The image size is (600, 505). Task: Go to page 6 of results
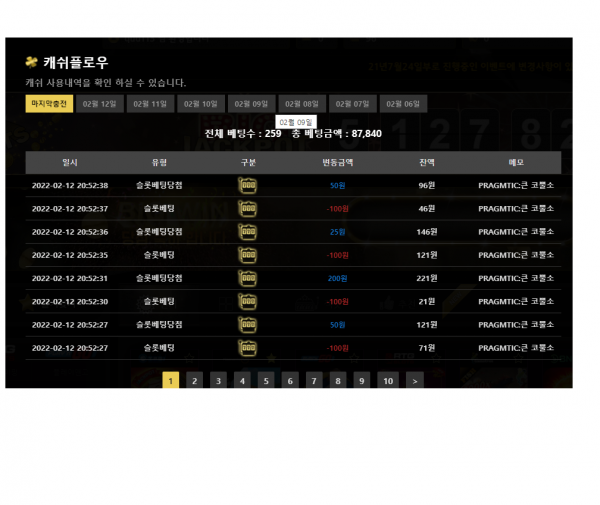290,380
